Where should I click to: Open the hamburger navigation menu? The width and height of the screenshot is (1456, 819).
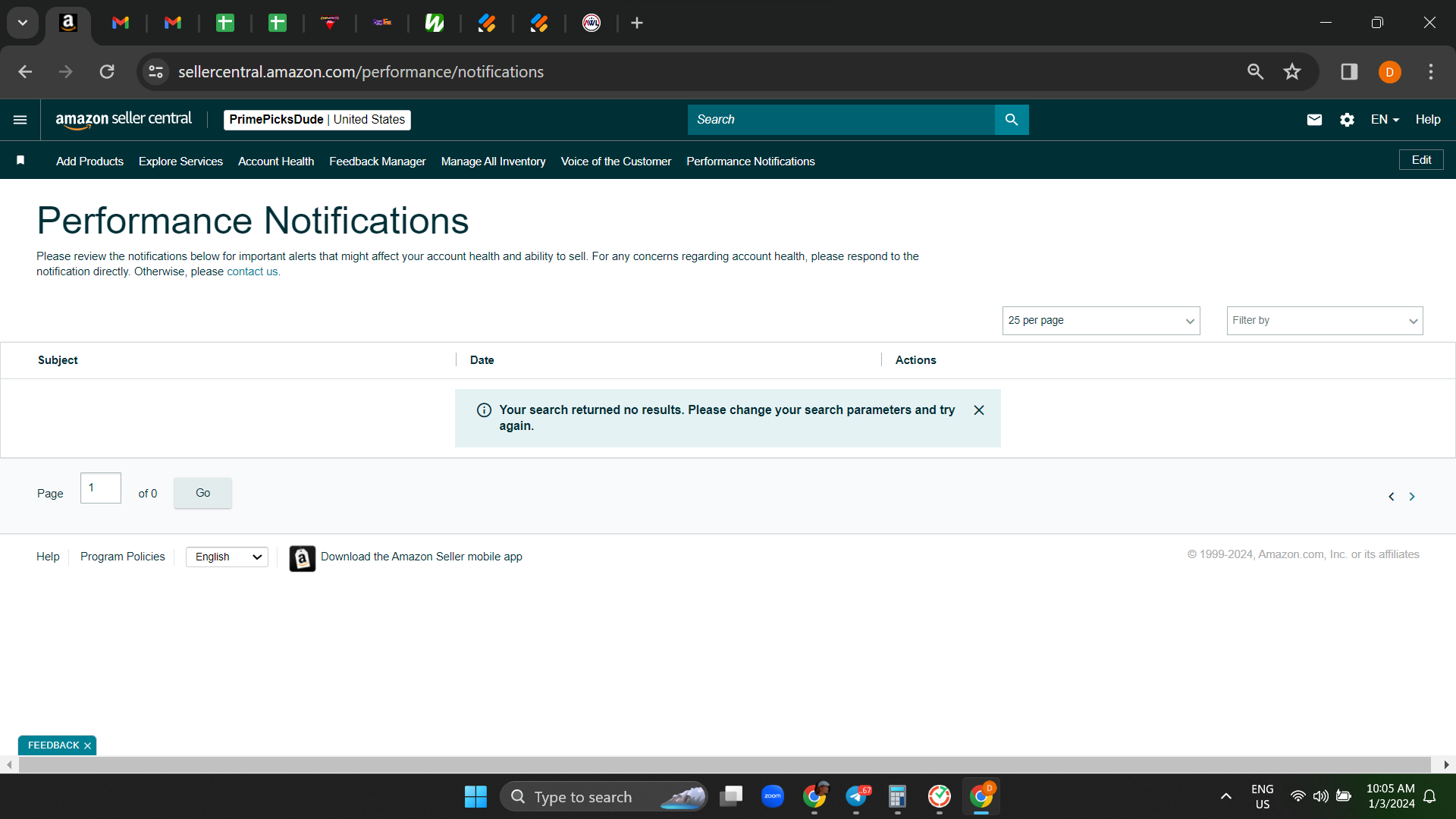[x=20, y=120]
